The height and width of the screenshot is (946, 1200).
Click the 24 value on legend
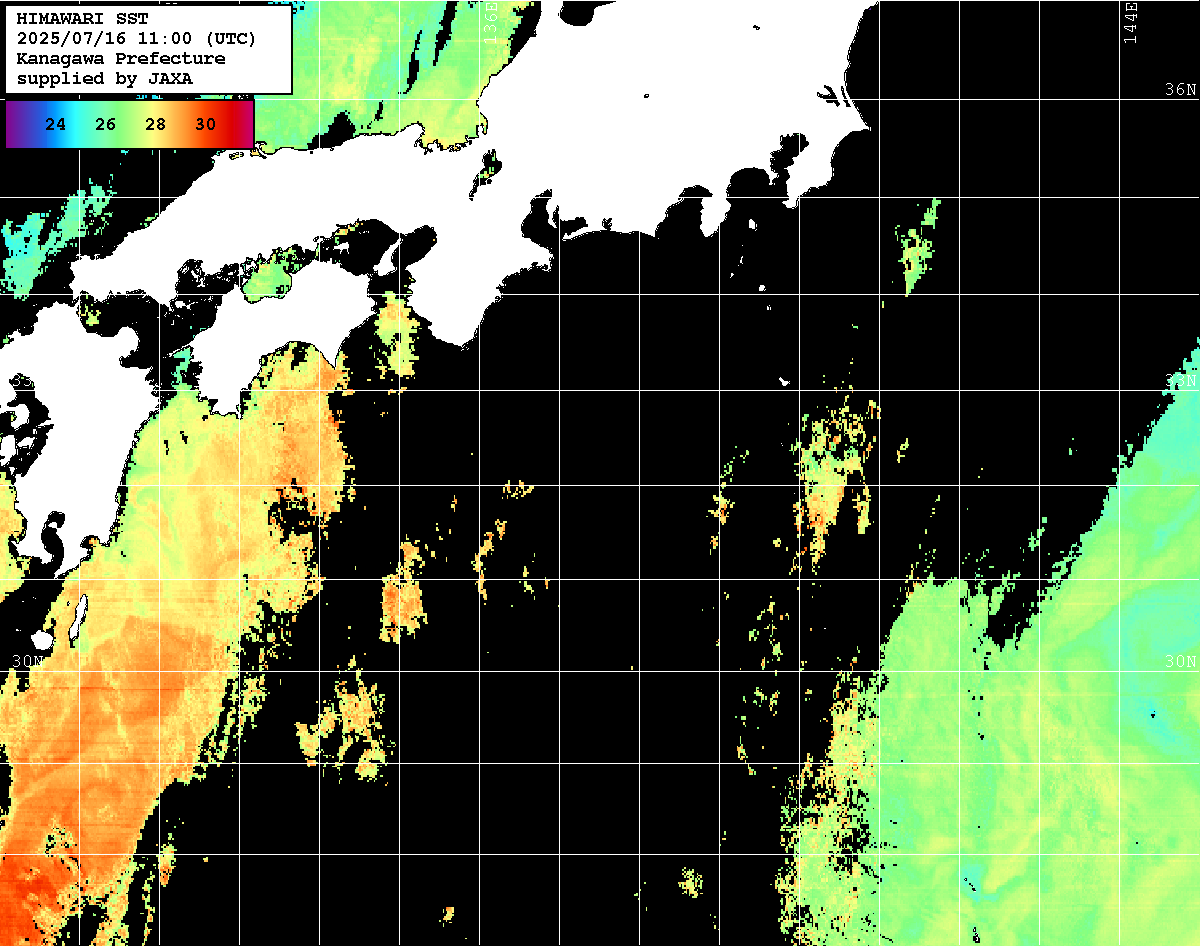coord(56,125)
